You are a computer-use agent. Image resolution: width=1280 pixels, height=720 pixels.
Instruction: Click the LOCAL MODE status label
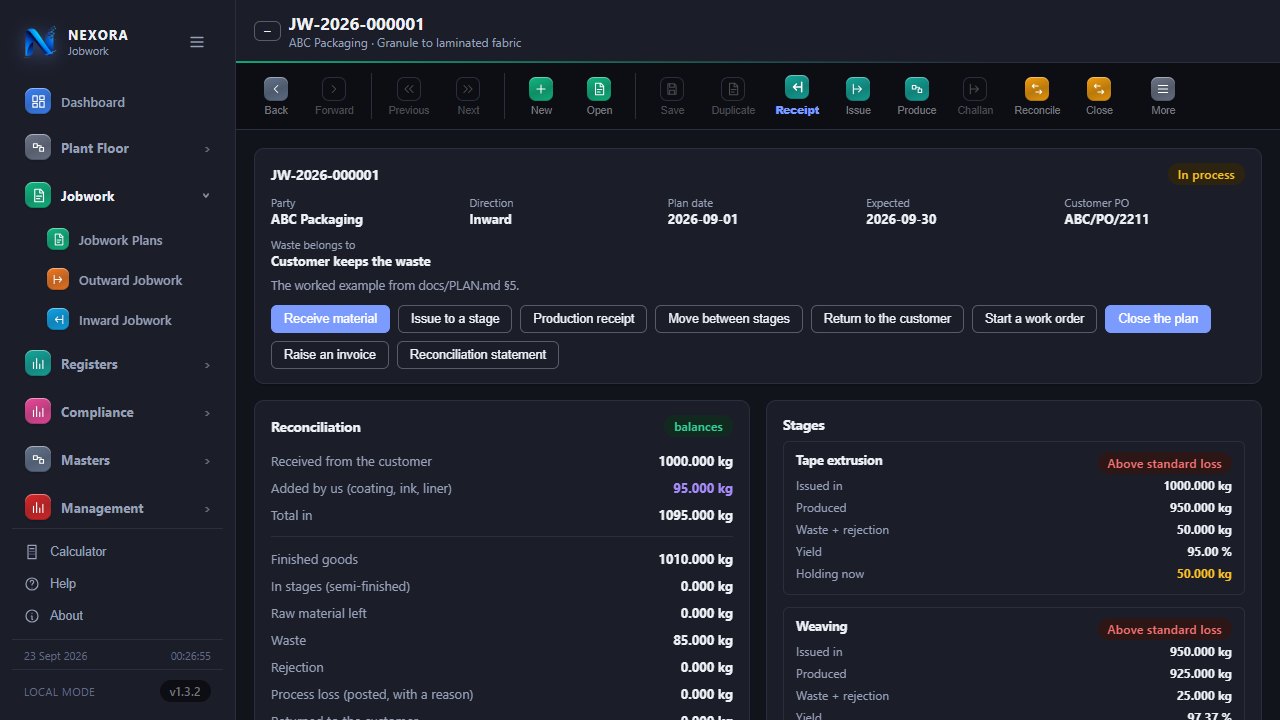59,692
